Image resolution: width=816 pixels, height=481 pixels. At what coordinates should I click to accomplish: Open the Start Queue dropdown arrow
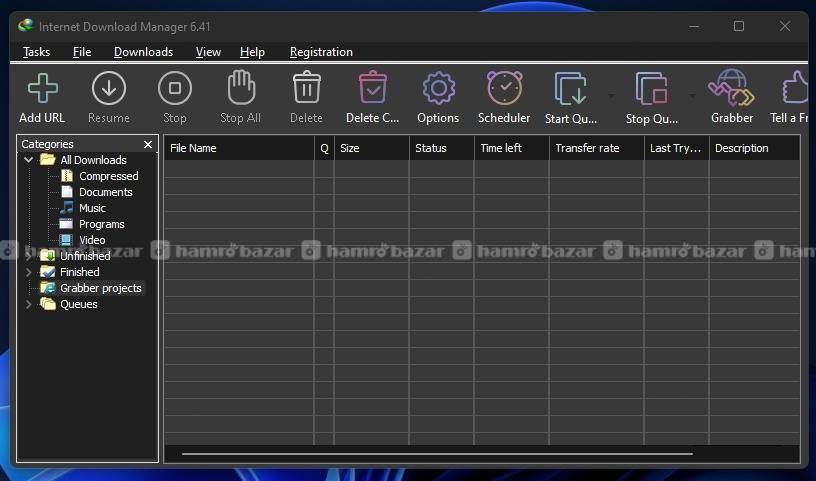tap(611, 97)
